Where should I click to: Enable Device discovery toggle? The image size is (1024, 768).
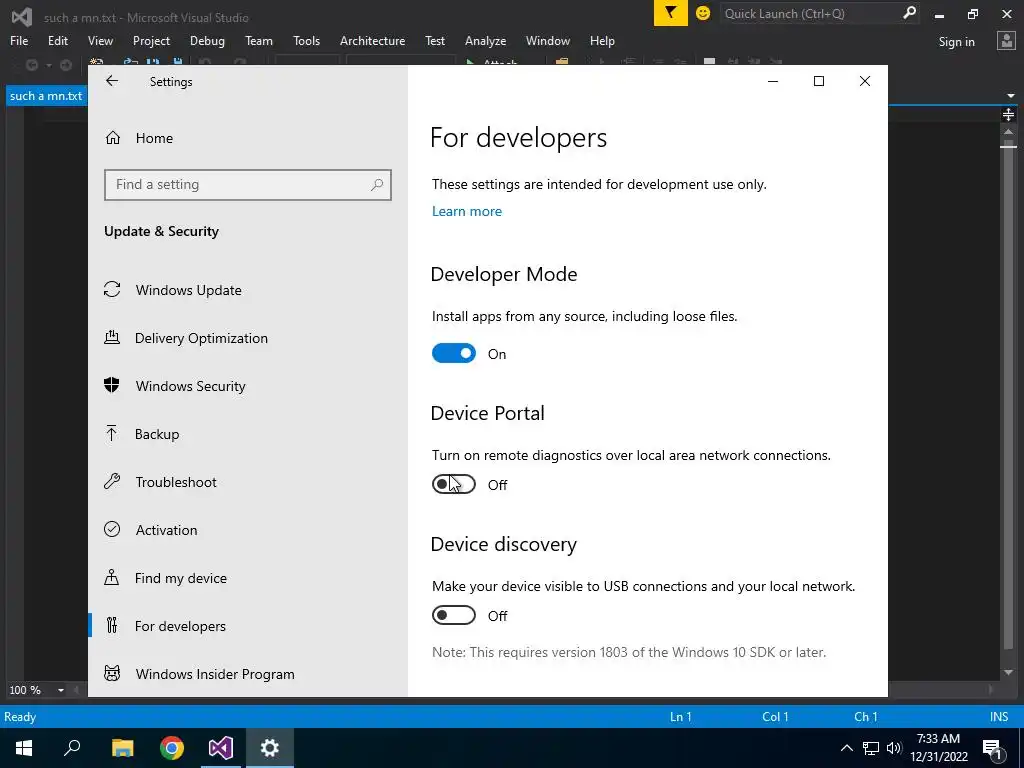pos(454,615)
